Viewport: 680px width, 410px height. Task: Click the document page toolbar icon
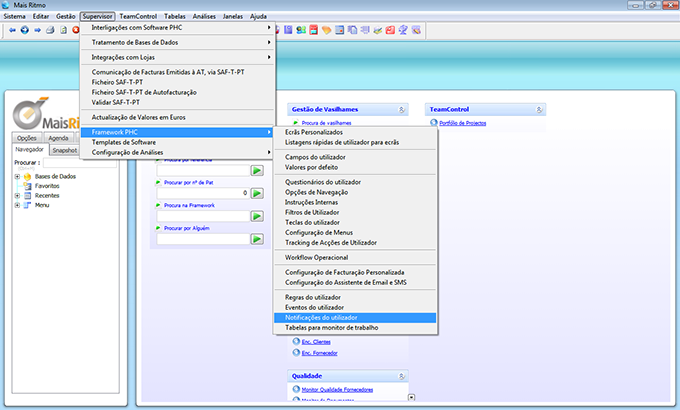(x=63, y=30)
